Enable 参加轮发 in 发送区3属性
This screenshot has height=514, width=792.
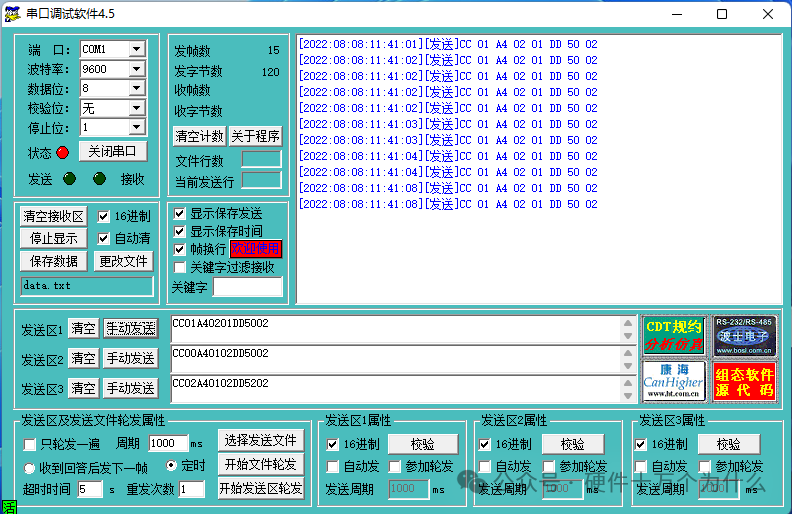705,467
